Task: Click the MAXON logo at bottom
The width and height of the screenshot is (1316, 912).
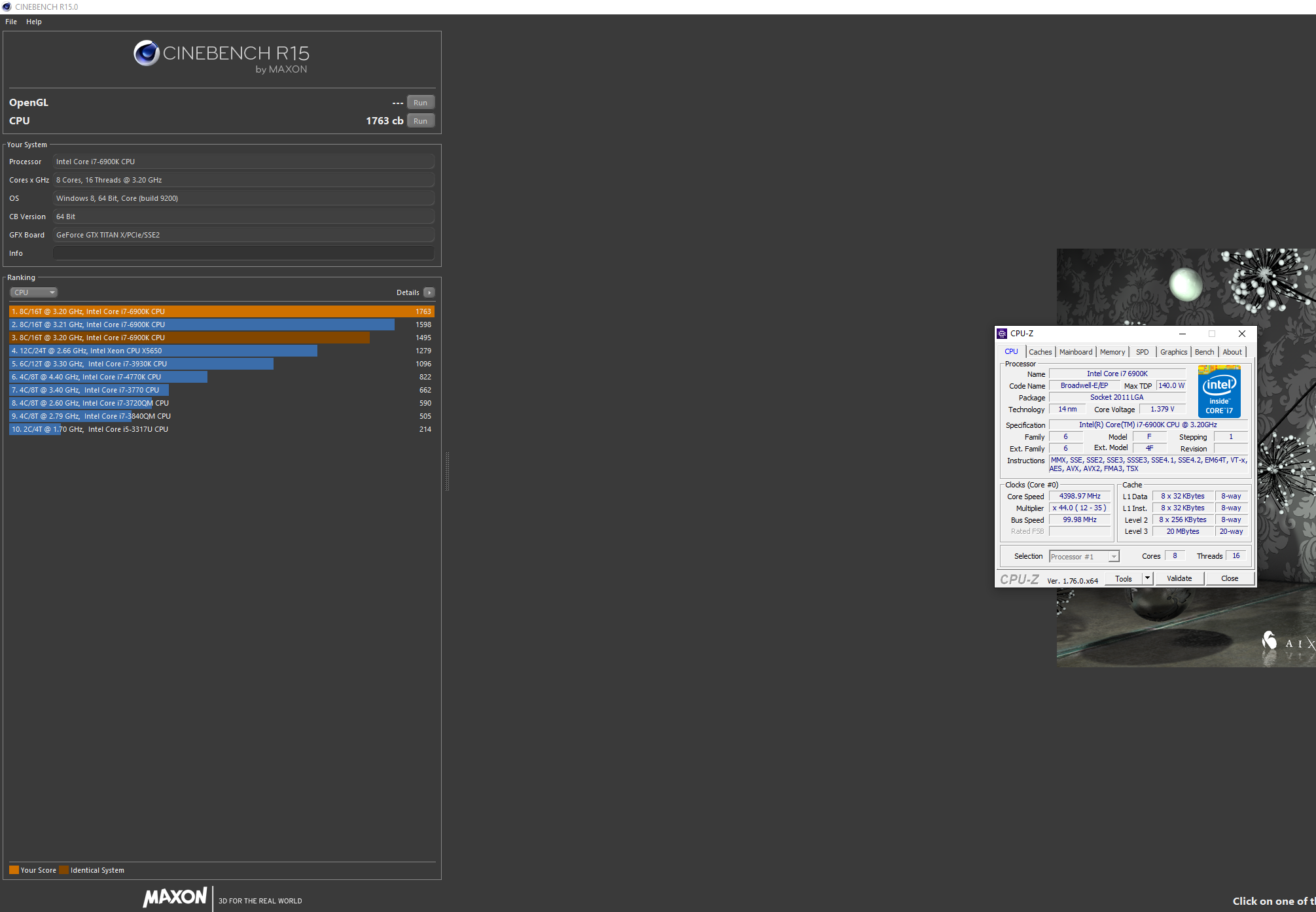Action: [x=175, y=897]
